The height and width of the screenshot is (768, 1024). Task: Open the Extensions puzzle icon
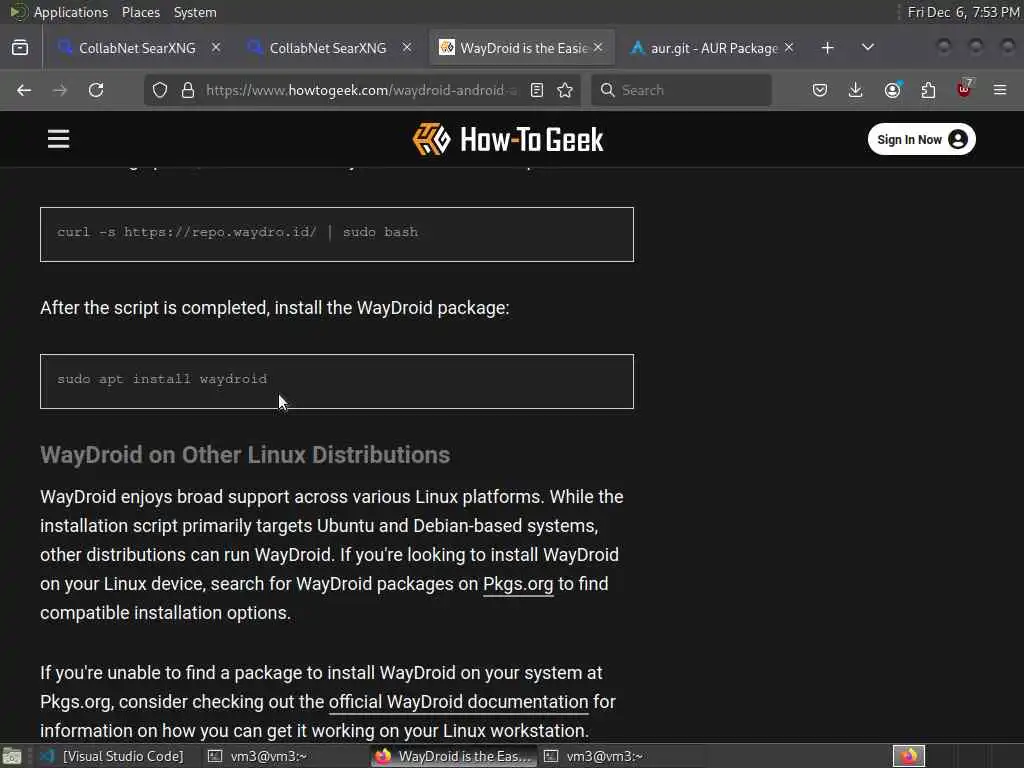[x=928, y=90]
